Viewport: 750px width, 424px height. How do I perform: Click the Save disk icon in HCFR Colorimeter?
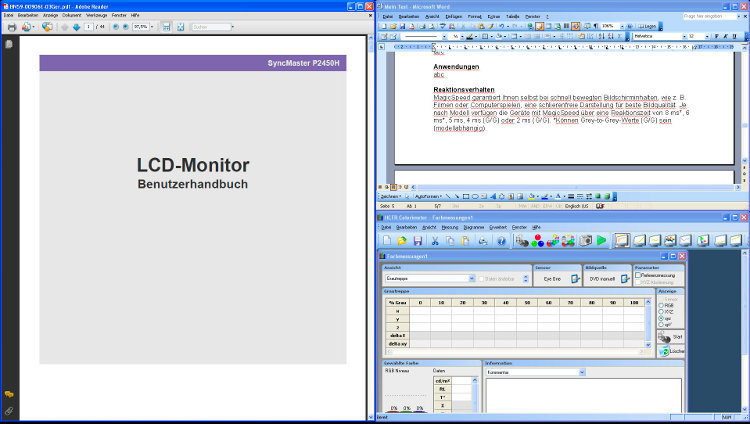coord(418,241)
